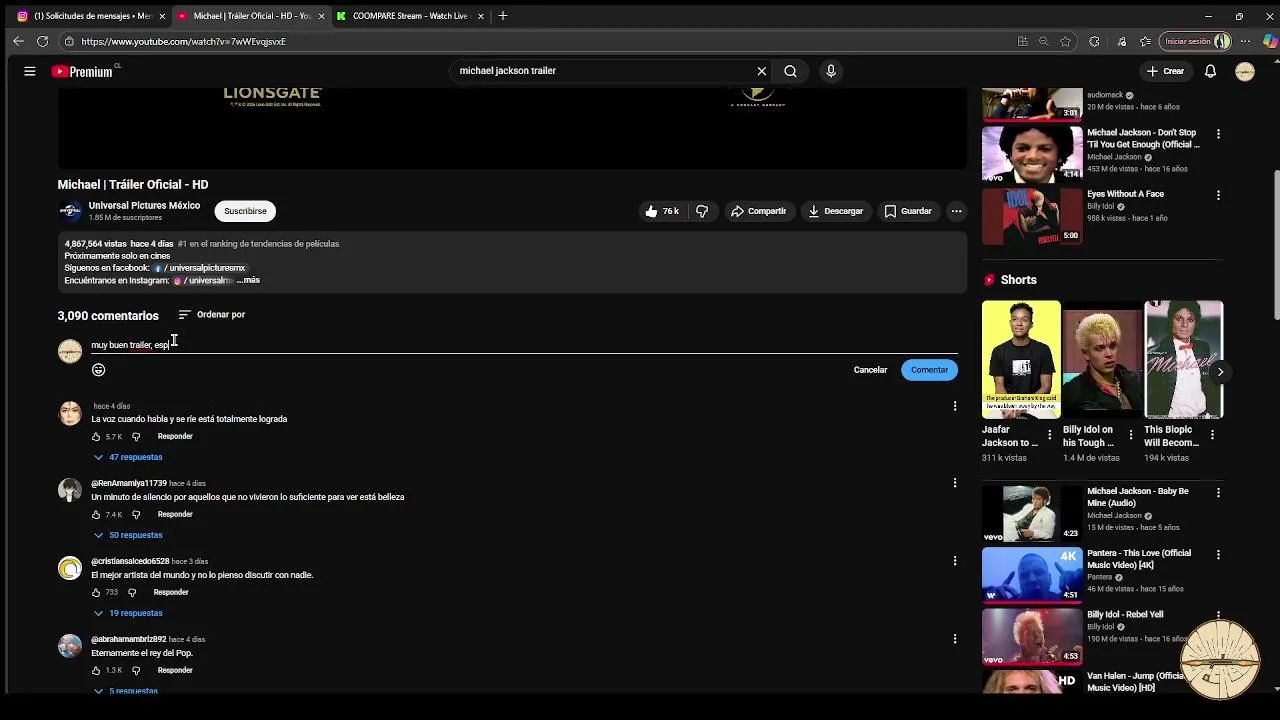Open Universal Pictures México channel name

[x=144, y=205]
